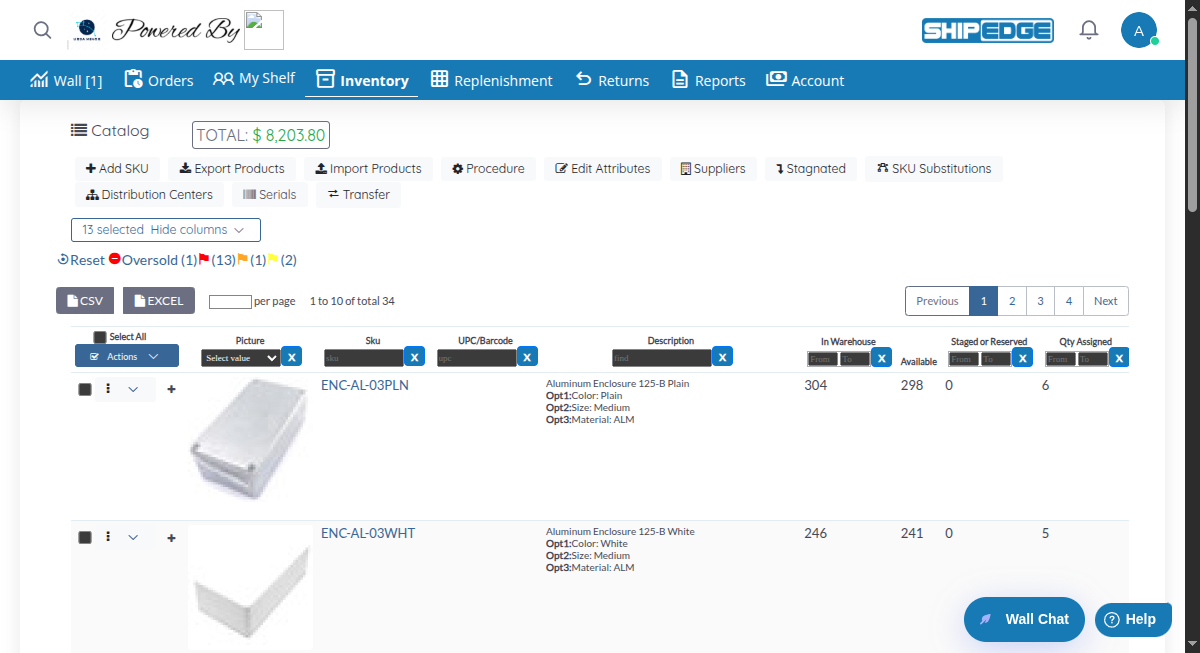Click the user avatar icon
Screen dimensions: 1200x653
(1139, 30)
